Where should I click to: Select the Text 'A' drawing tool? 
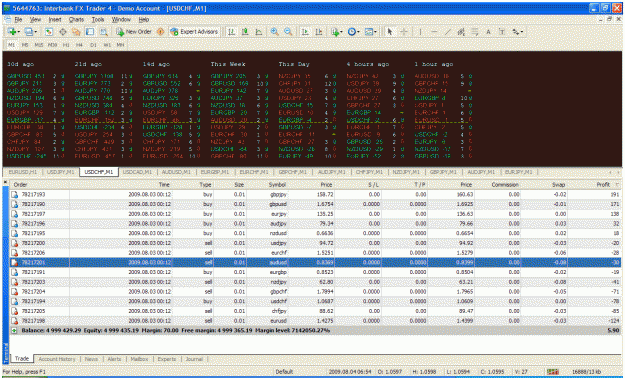click(488, 32)
